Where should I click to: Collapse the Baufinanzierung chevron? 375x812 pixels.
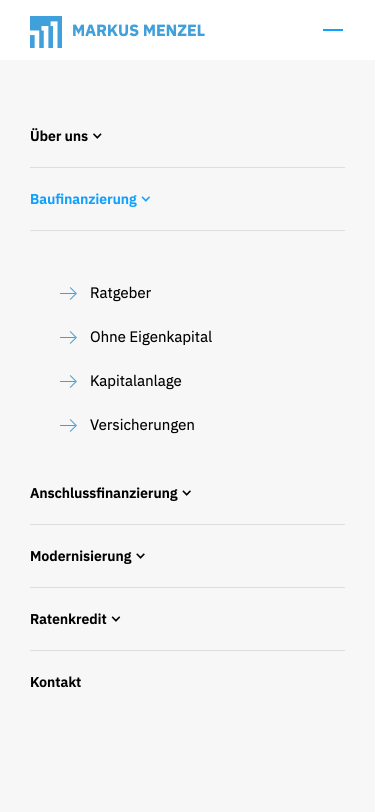pyautogui.click(x=146, y=199)
